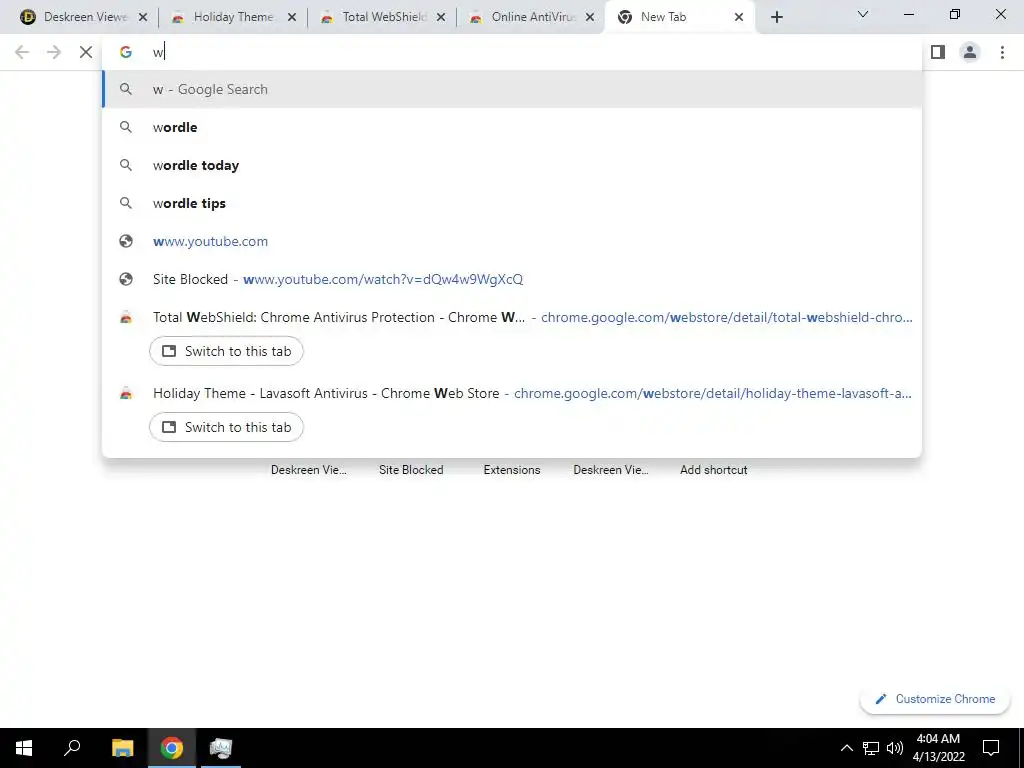Switch to the Holiday Theme tab
The height and width of the screenshot is (768, 1024).
[233, 17]
